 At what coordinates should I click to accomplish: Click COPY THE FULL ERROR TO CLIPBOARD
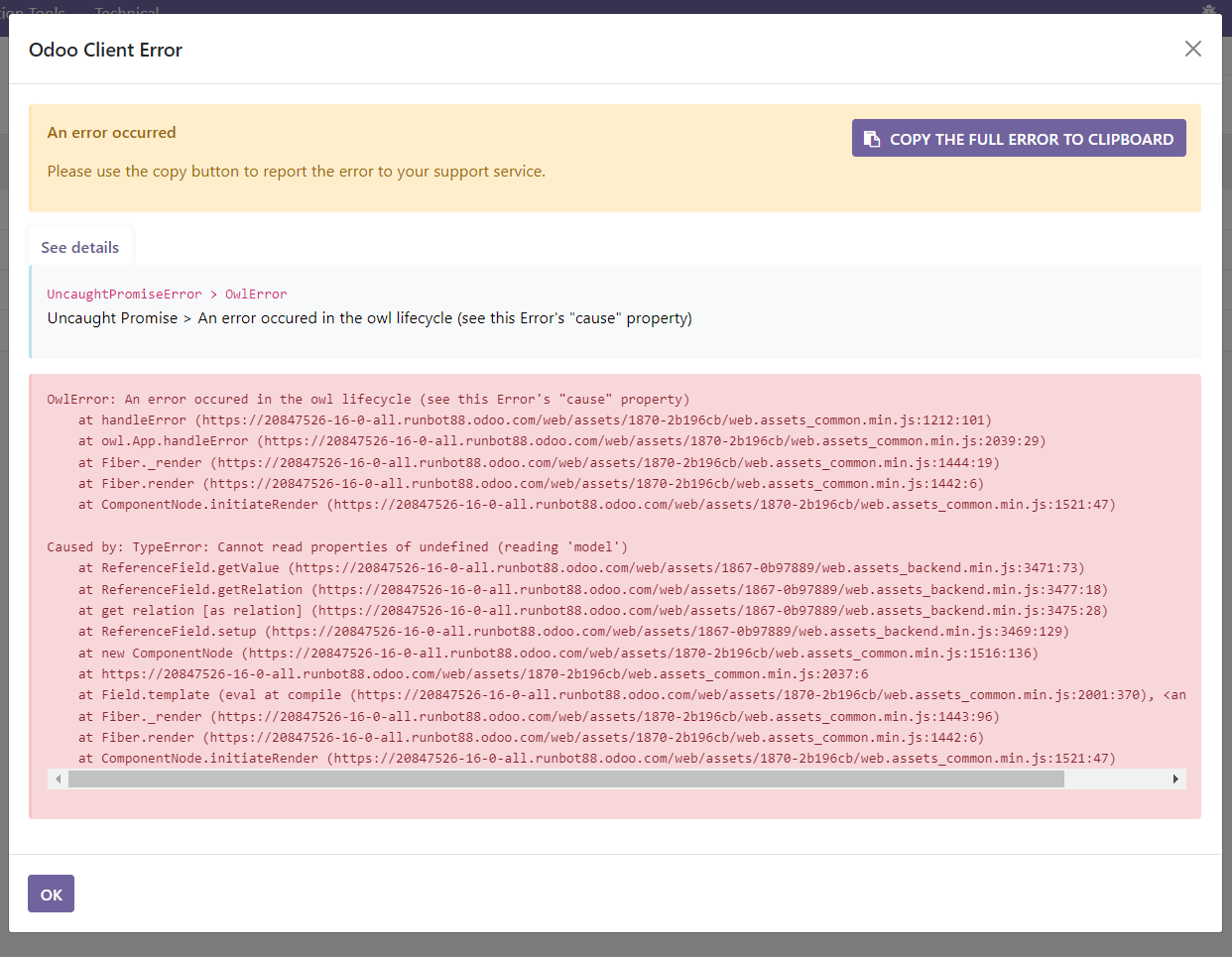point(1019,138)
